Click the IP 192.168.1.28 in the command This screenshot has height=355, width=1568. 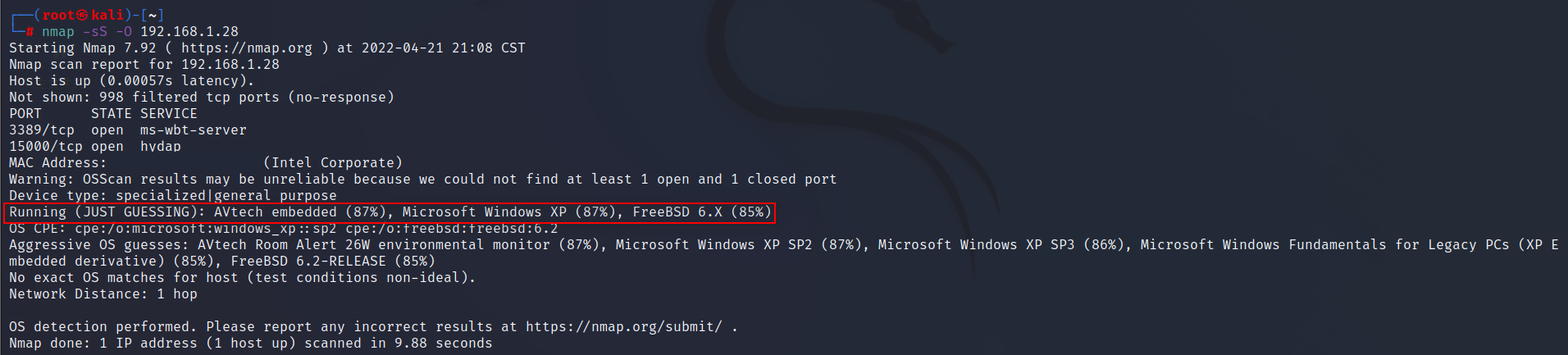click(x=189, y=31)
